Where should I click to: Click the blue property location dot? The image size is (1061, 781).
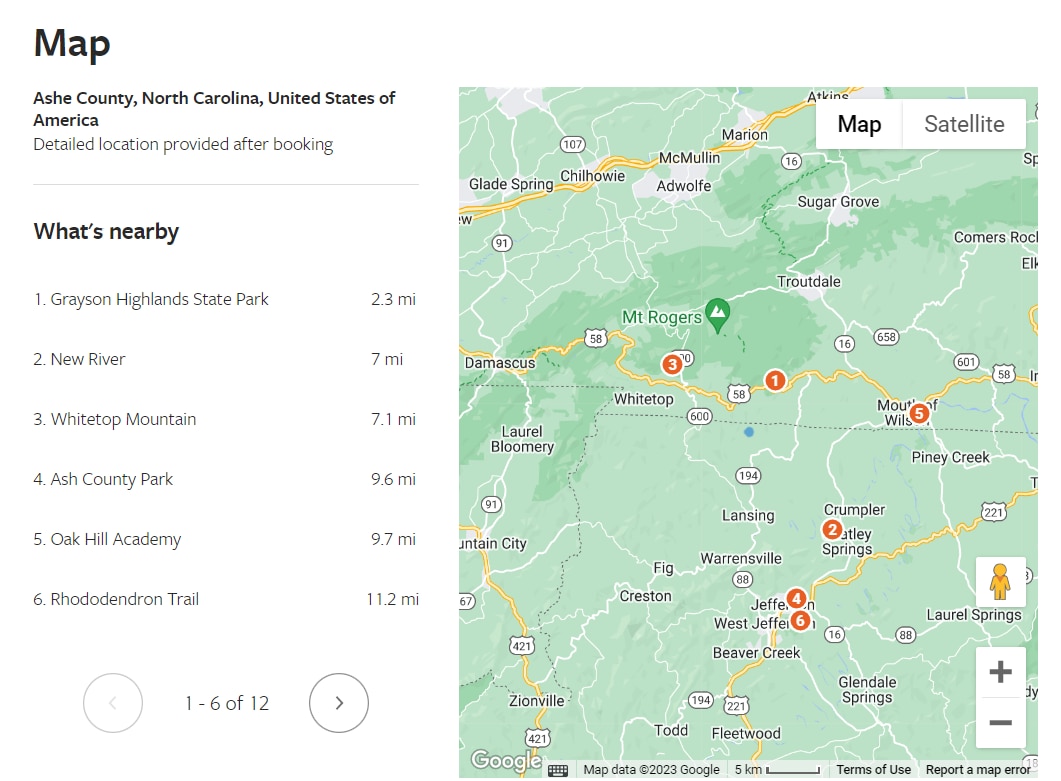click(x=749, y=432)
